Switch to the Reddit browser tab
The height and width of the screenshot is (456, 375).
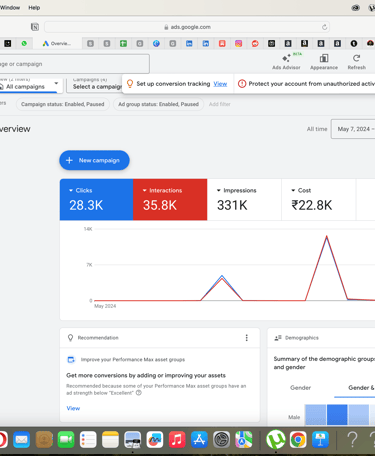coord(255,43)
